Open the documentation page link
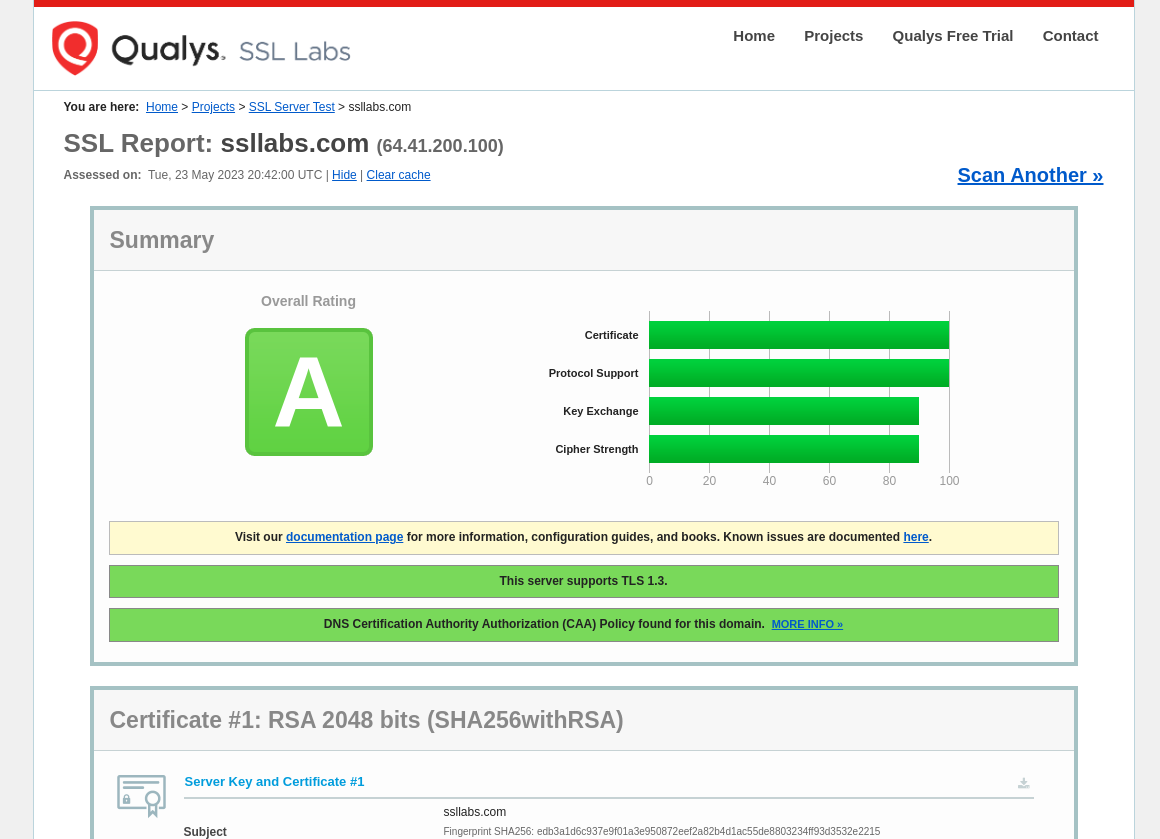The image size is (1160, 839). tap(344, 536)
